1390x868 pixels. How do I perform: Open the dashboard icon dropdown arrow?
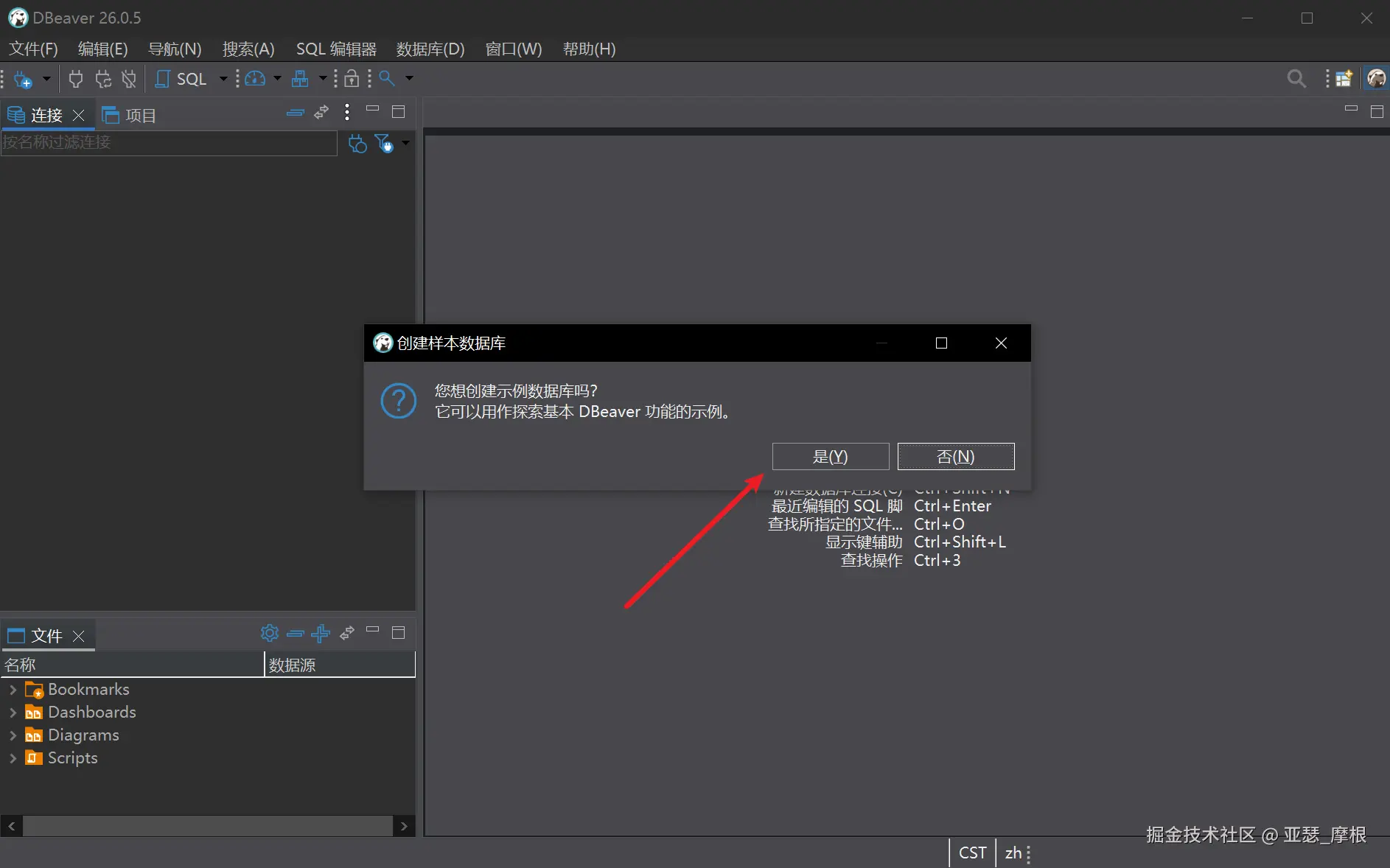click(x=277, y=78)
